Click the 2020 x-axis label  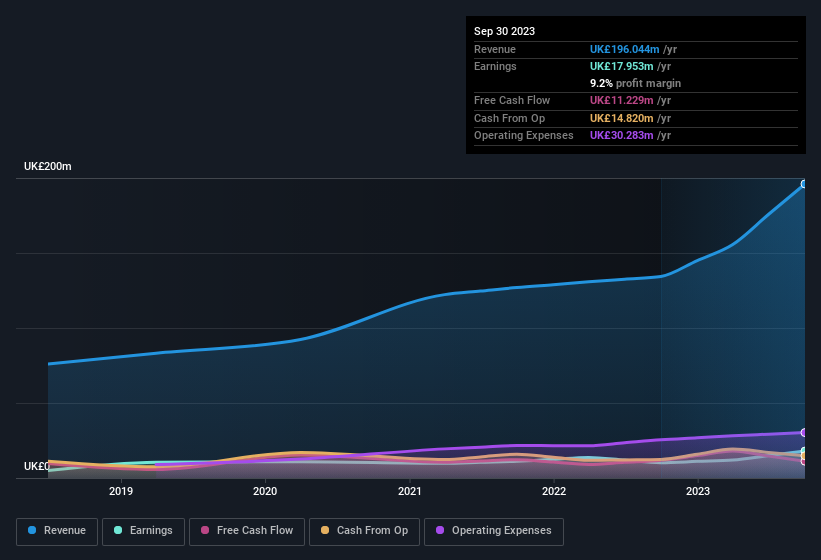pyautogui.click(x=265, y=491)
